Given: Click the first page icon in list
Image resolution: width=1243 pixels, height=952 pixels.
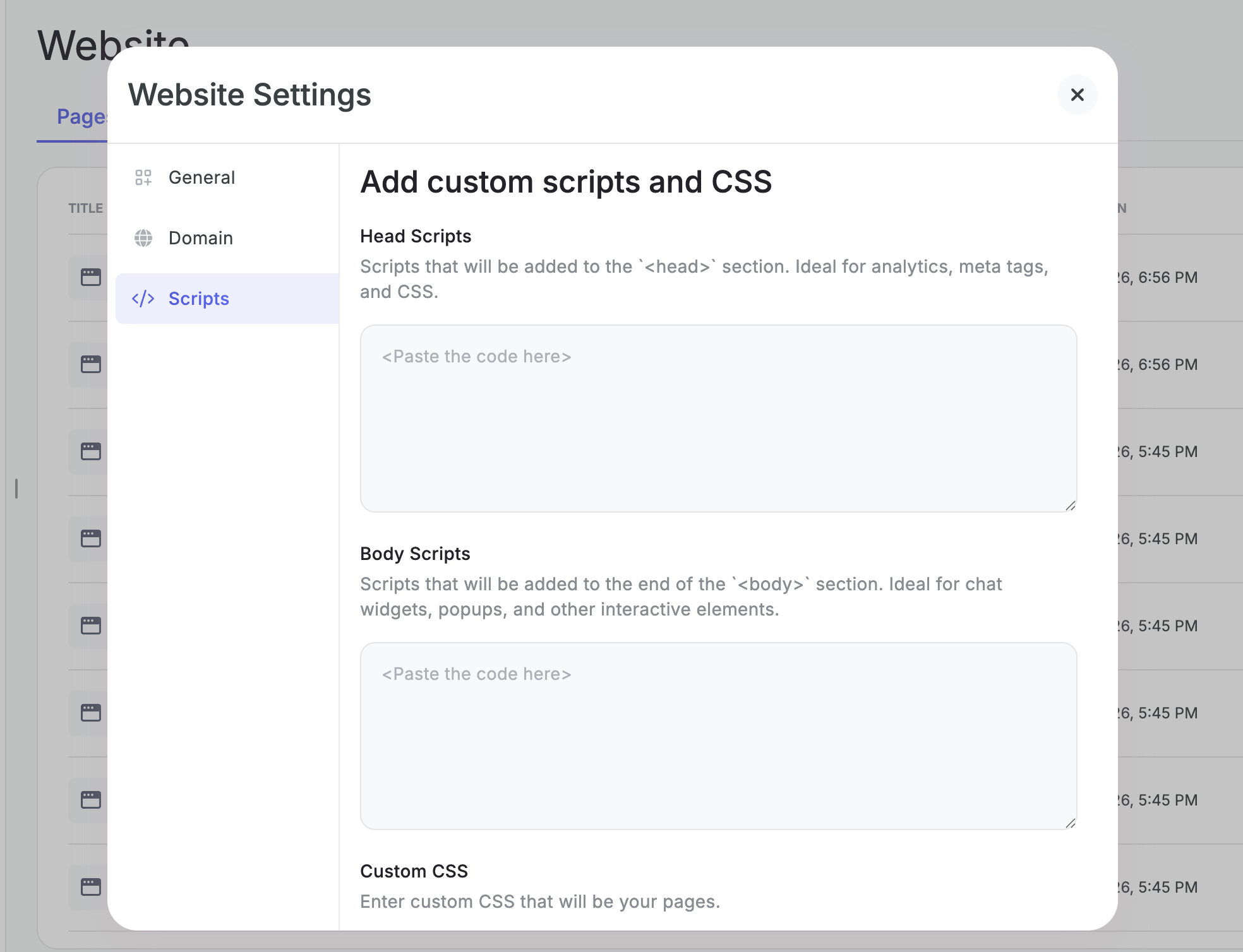Looking at the screenshot, I should [91, 277].
